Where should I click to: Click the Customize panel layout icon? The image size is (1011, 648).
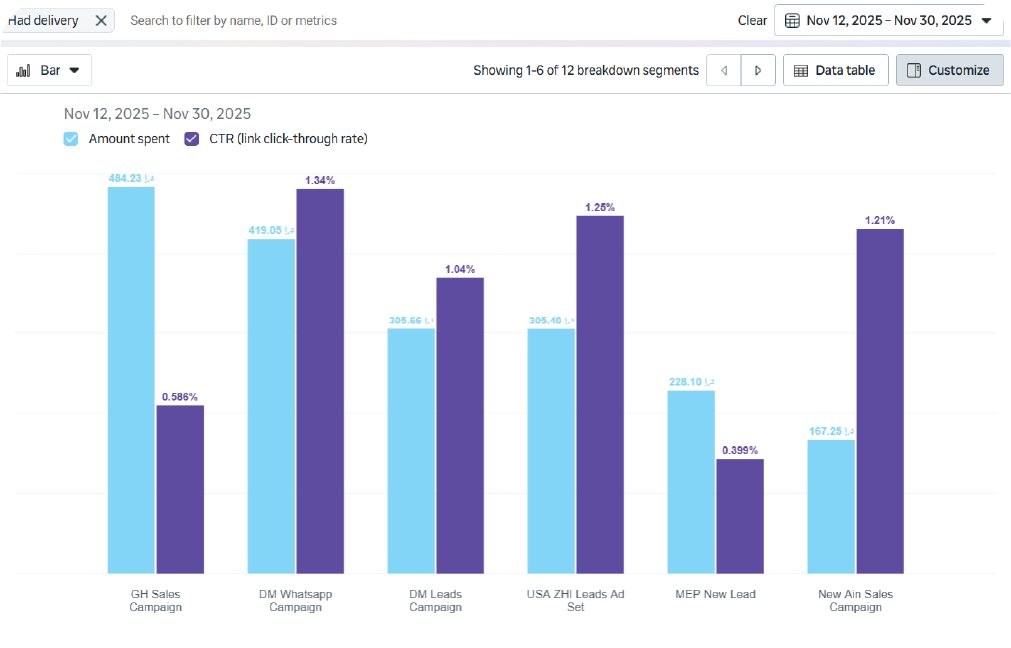pos(913,70)
